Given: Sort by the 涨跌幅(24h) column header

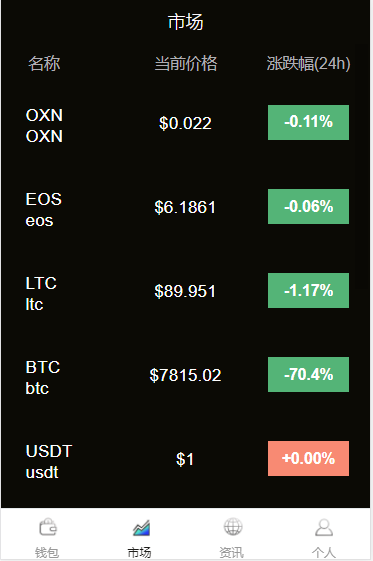Looking at the screenshot, I should coord(308,64).
